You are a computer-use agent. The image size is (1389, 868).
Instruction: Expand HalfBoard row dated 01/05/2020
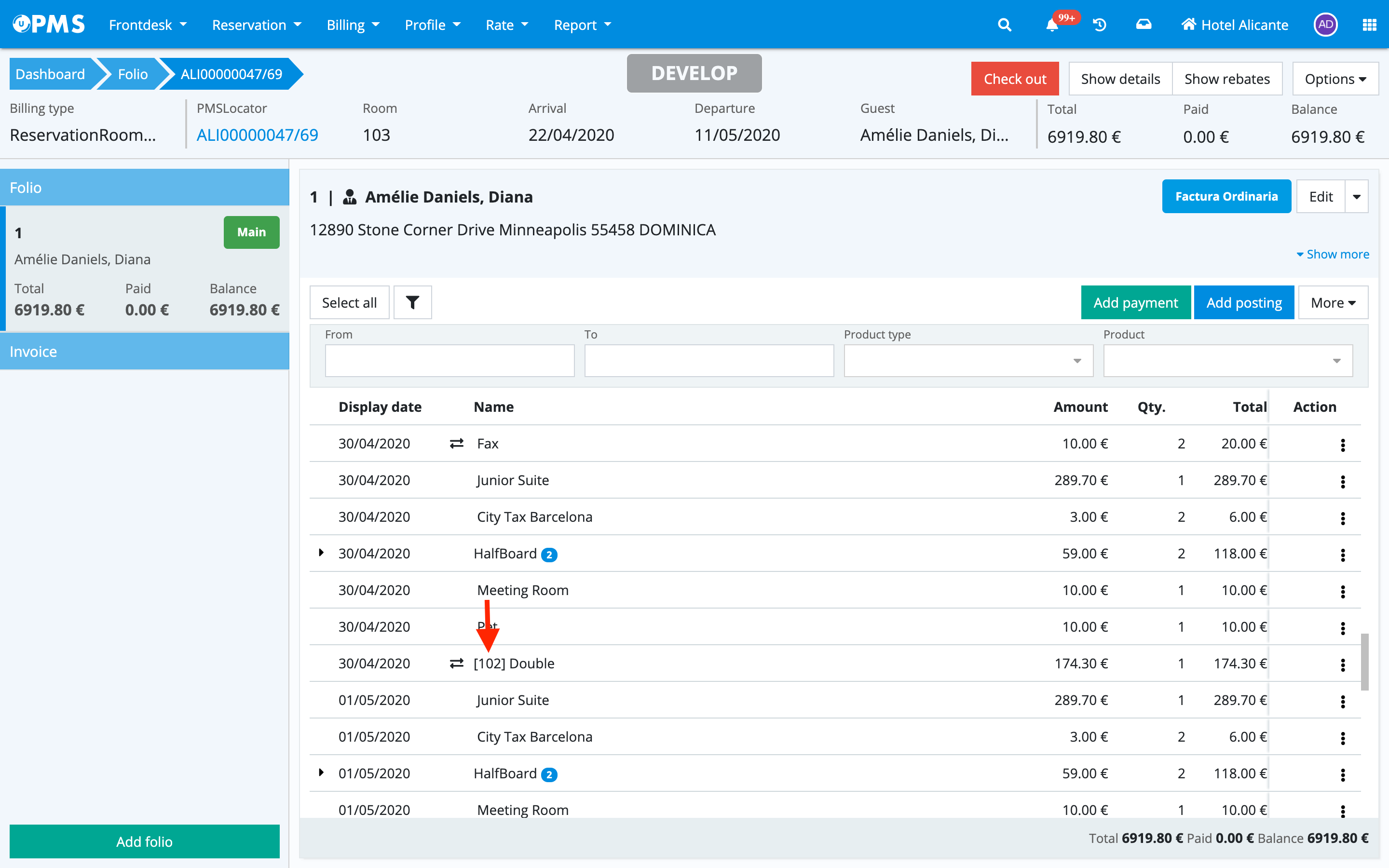pos(321,773)
